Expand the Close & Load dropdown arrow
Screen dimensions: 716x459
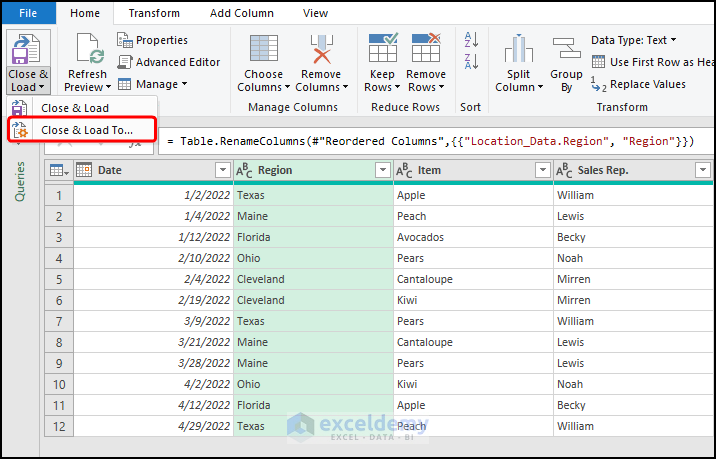tap(41, 87)
